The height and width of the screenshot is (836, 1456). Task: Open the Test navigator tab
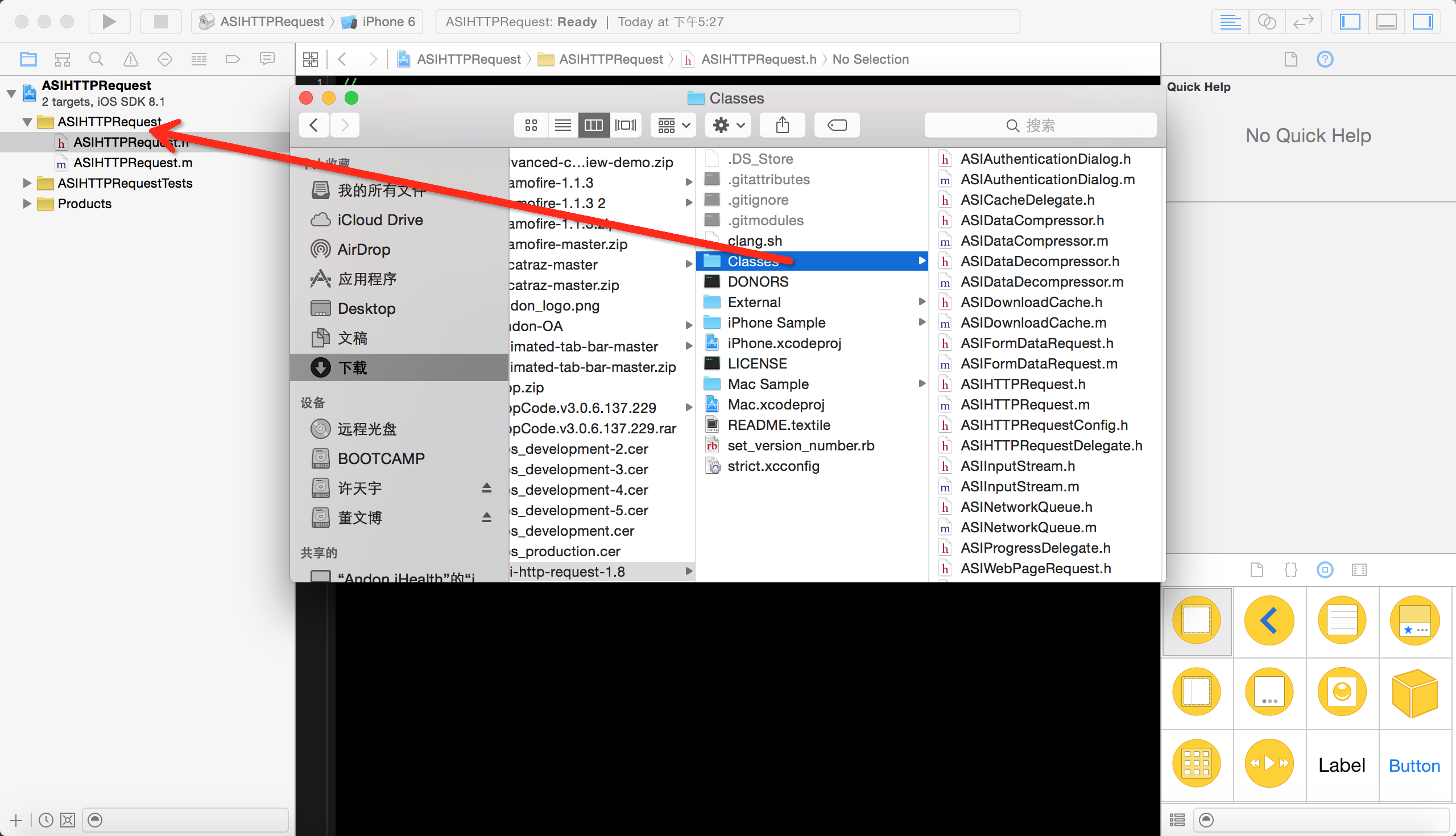[165, 59]
